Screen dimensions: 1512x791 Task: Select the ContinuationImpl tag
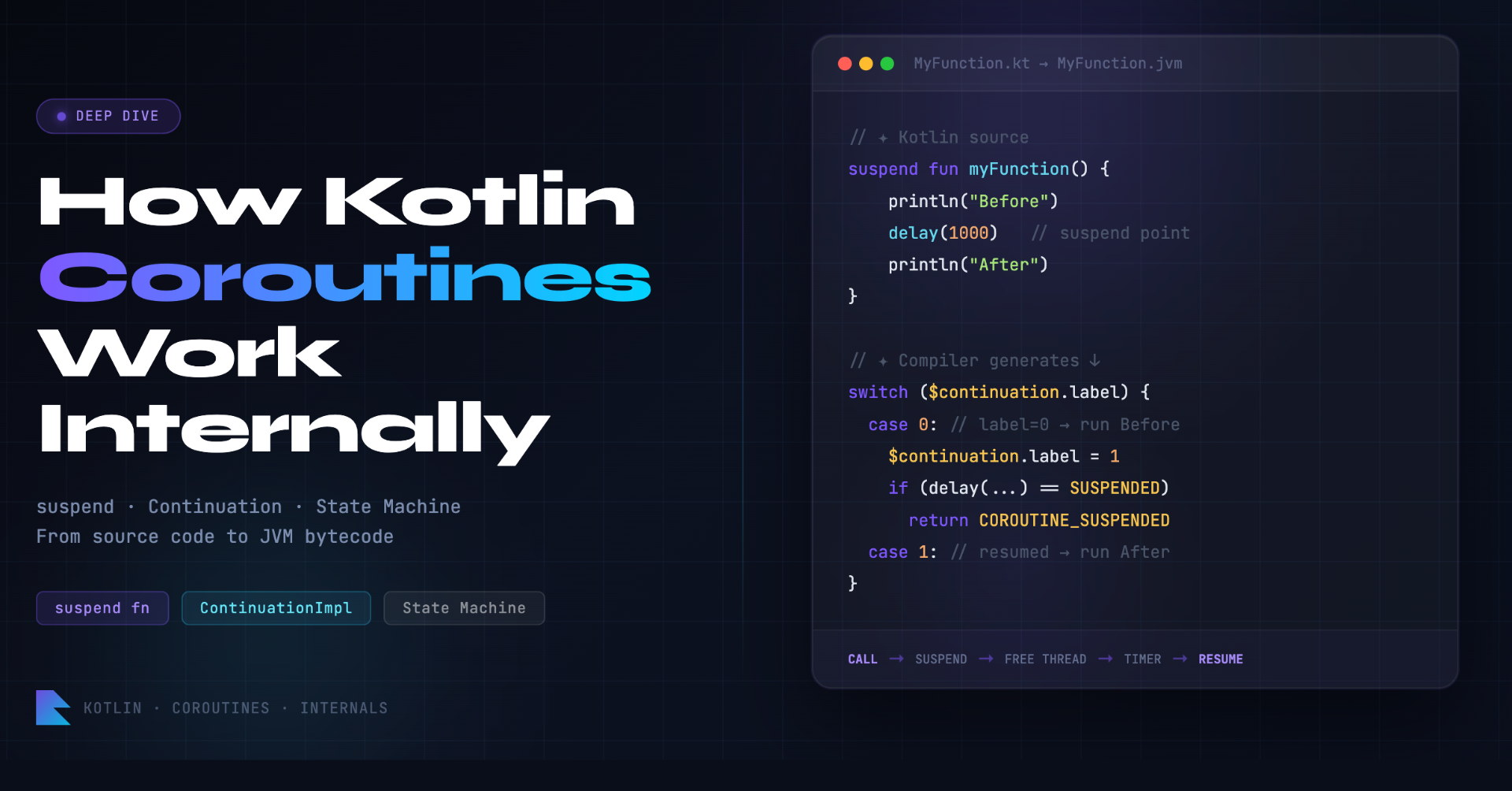pos(276,608)
